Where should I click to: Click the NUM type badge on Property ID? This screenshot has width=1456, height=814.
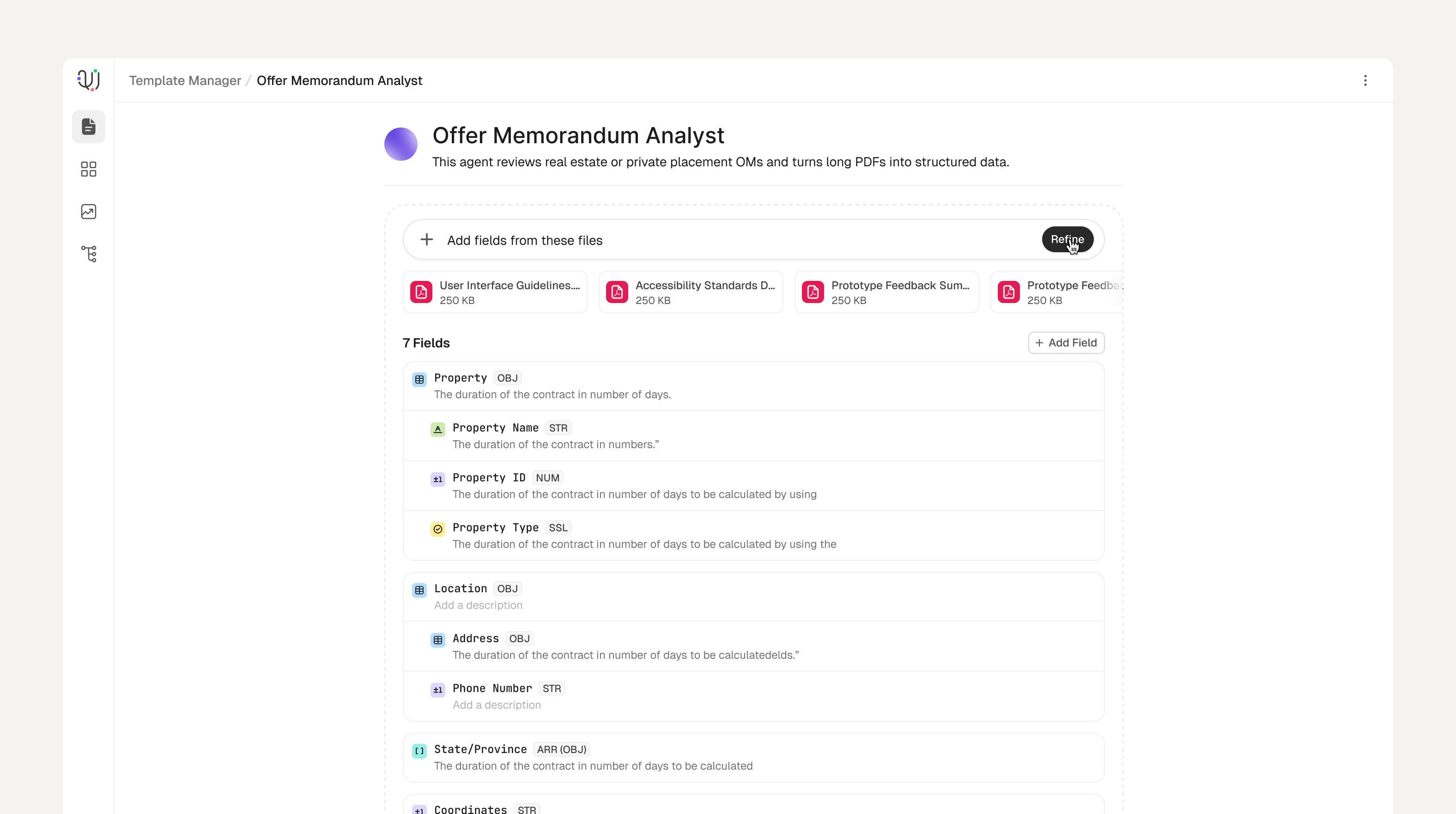(x=547, y=478)
